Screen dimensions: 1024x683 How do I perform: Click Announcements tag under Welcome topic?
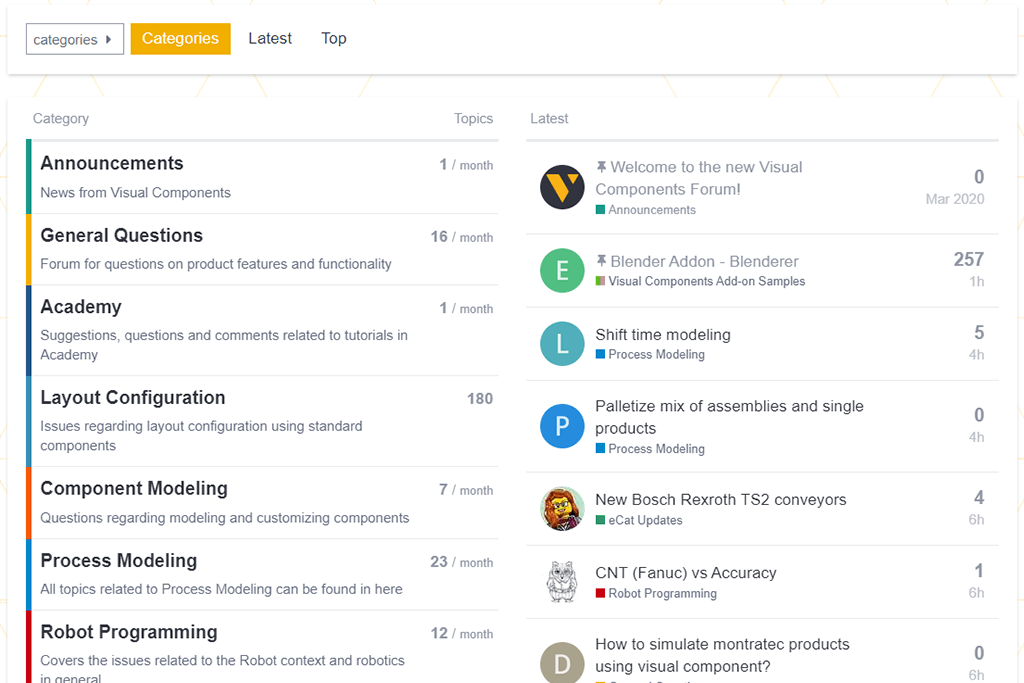coord(645,210)
